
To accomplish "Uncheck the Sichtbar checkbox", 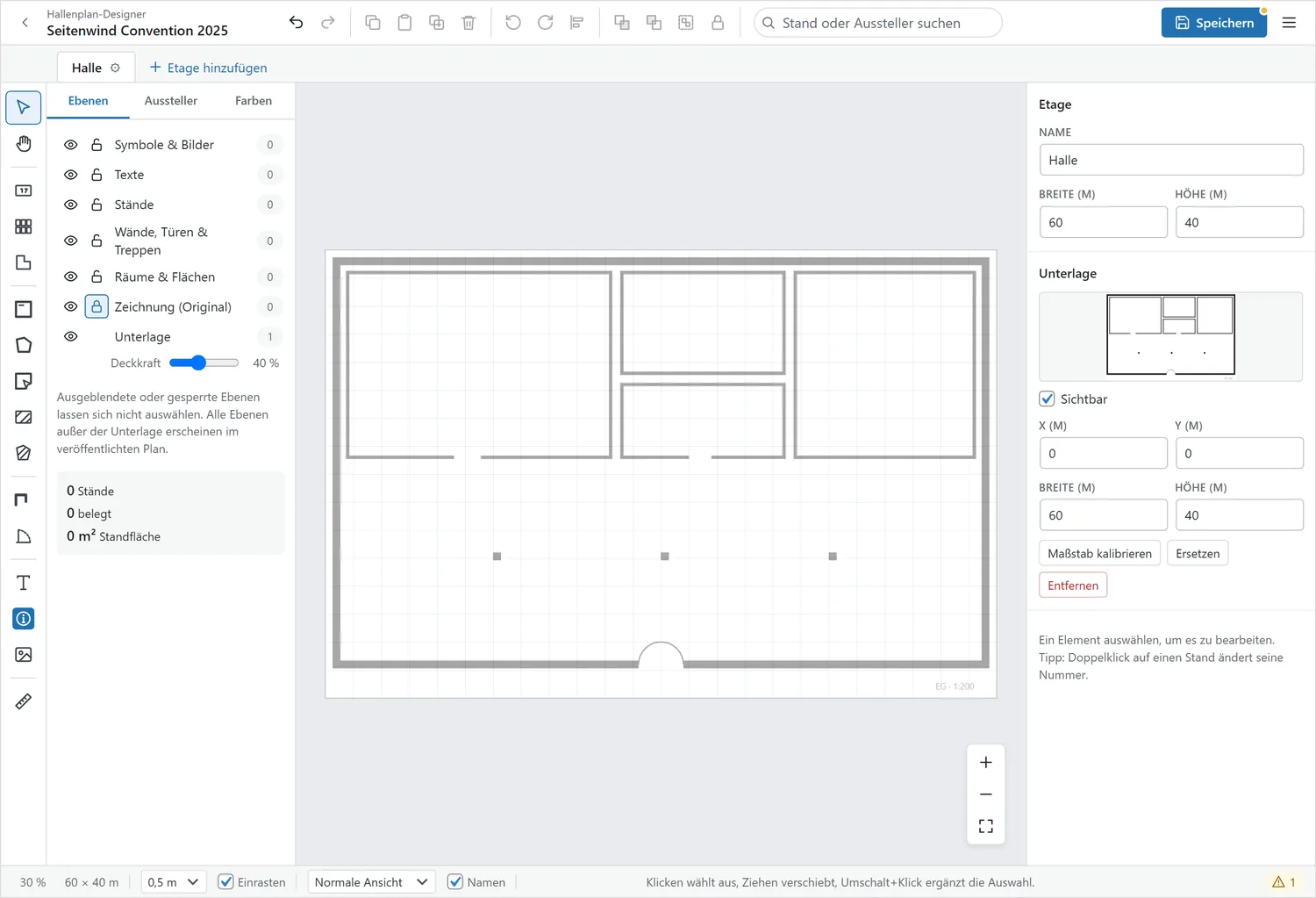I will pos(1047,399).
